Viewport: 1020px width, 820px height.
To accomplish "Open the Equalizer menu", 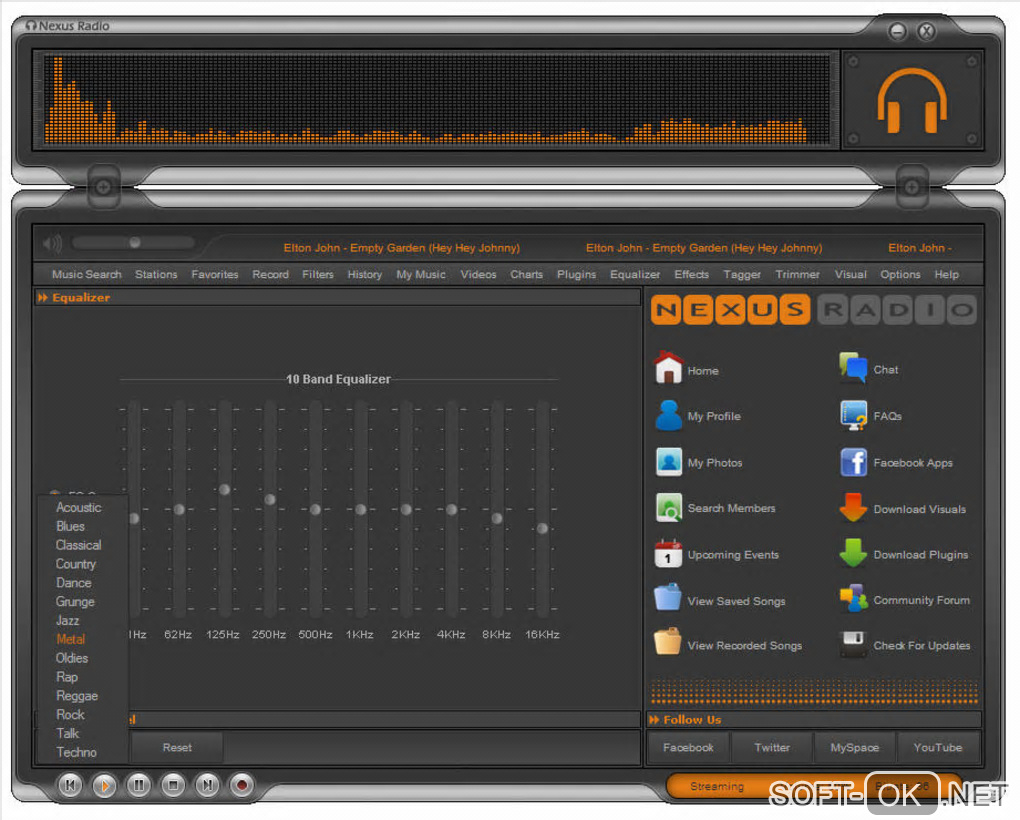I will click(635, 274).
